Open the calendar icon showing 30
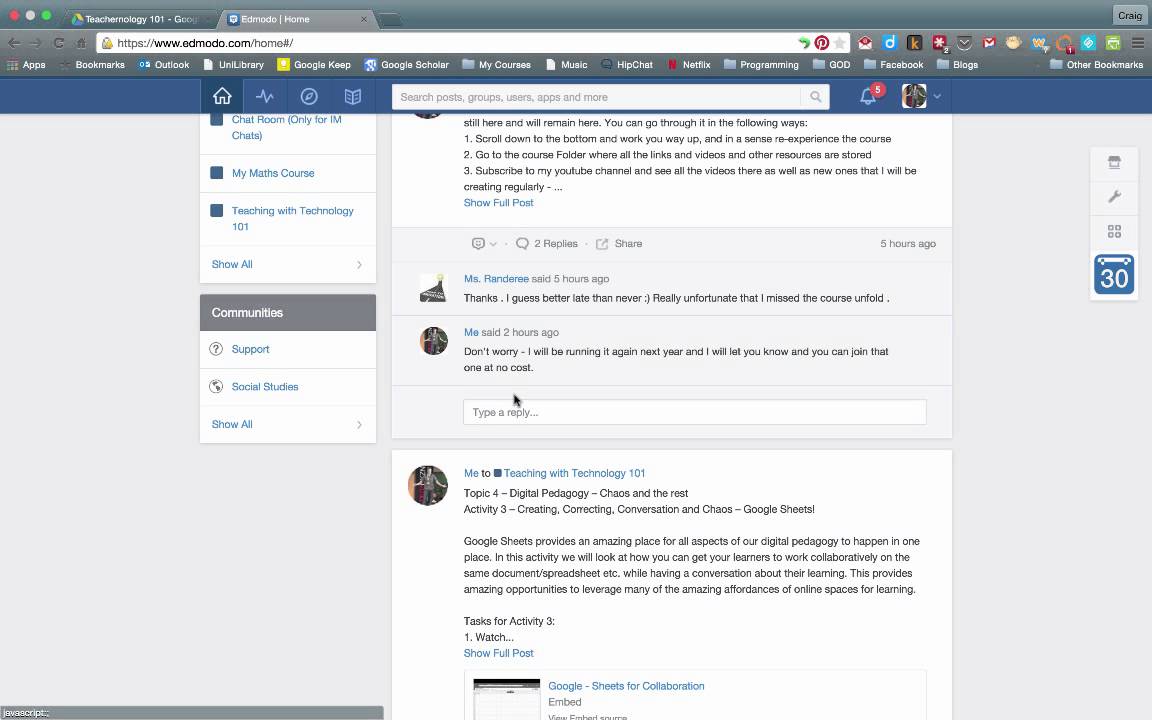1152x720 pixels. click(1114, 275)
